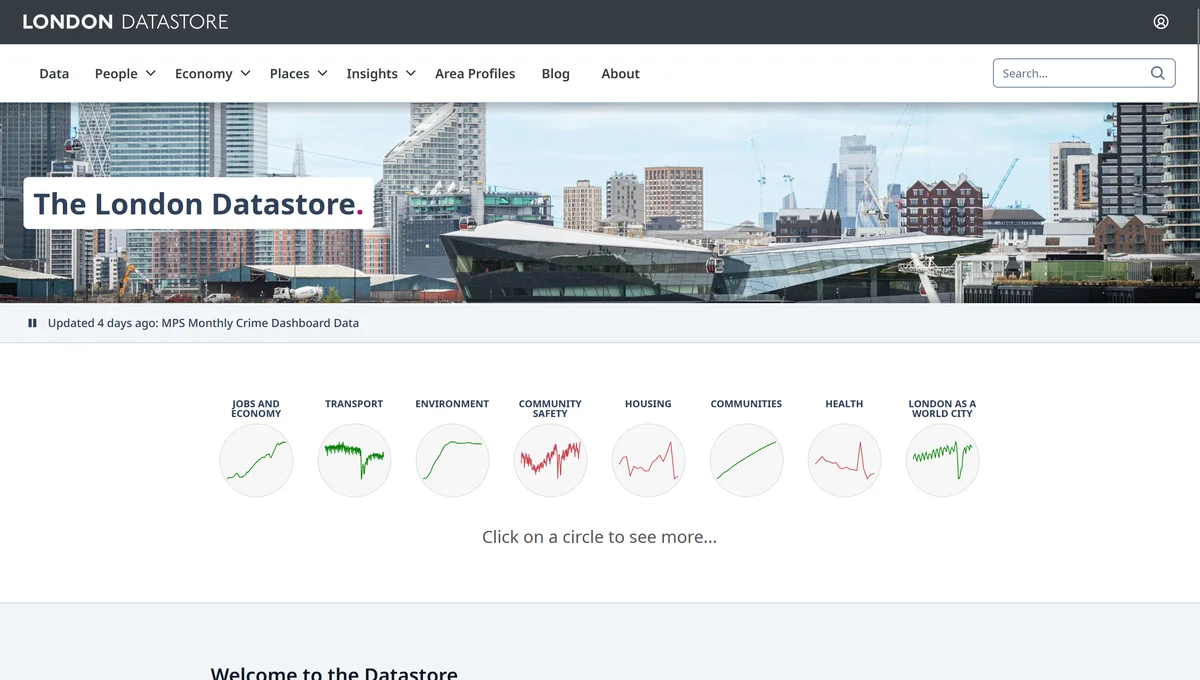Screen dimensions: 1200x680
Task: Open the Health circle chart
Action: [x=844, y=460]
